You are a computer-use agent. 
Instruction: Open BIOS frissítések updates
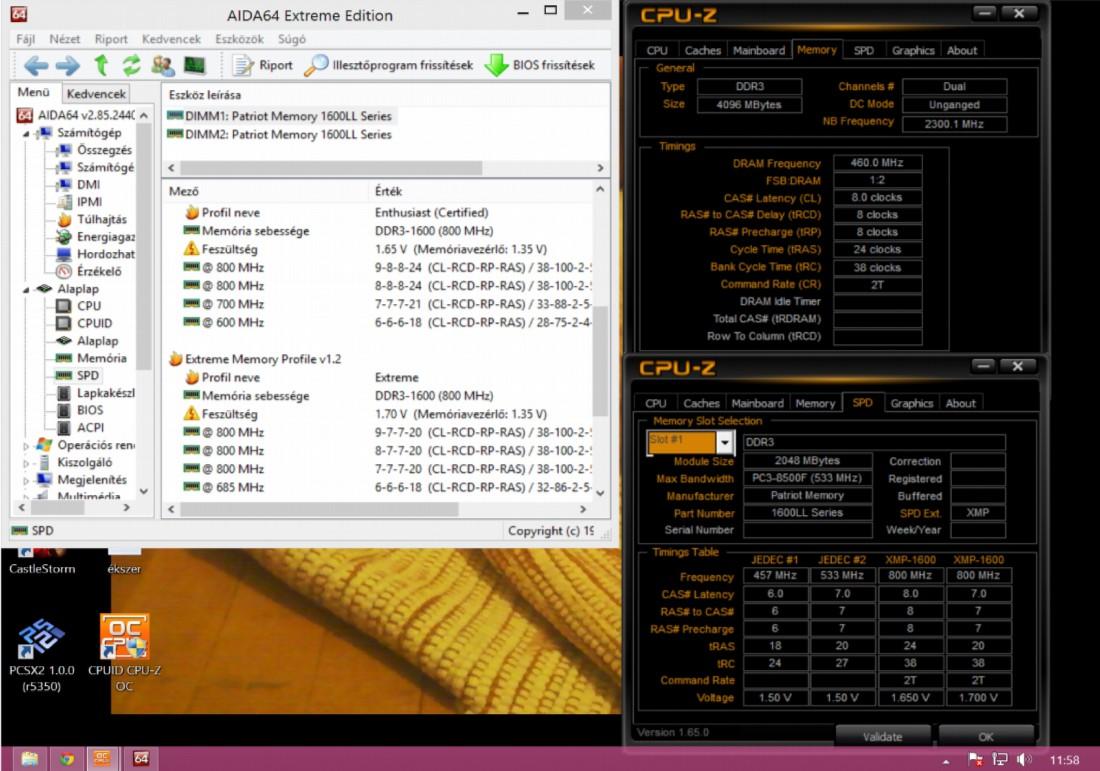click(x=540, y=65)
